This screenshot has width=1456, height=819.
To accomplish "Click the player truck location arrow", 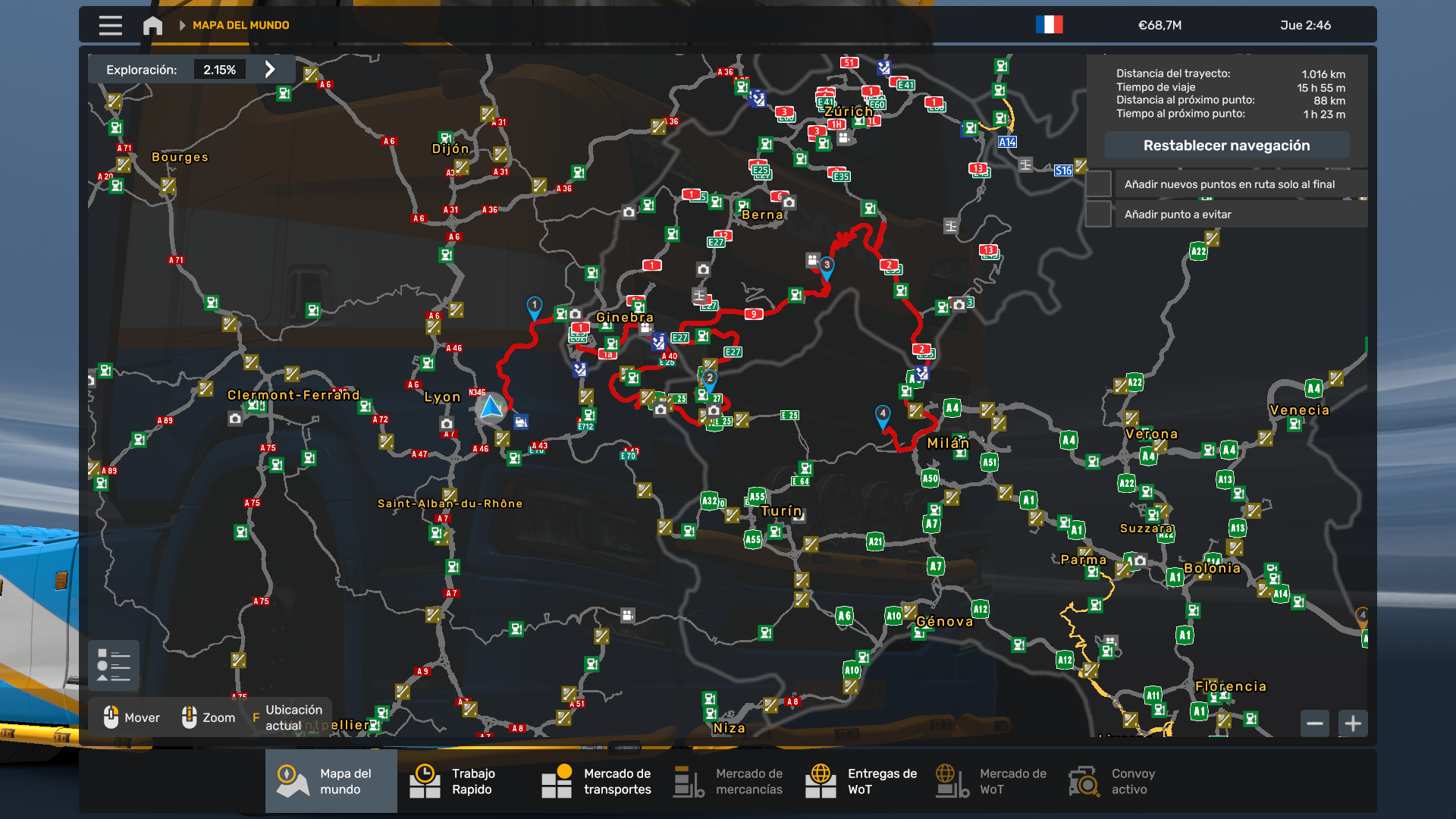I will point(491,408).
